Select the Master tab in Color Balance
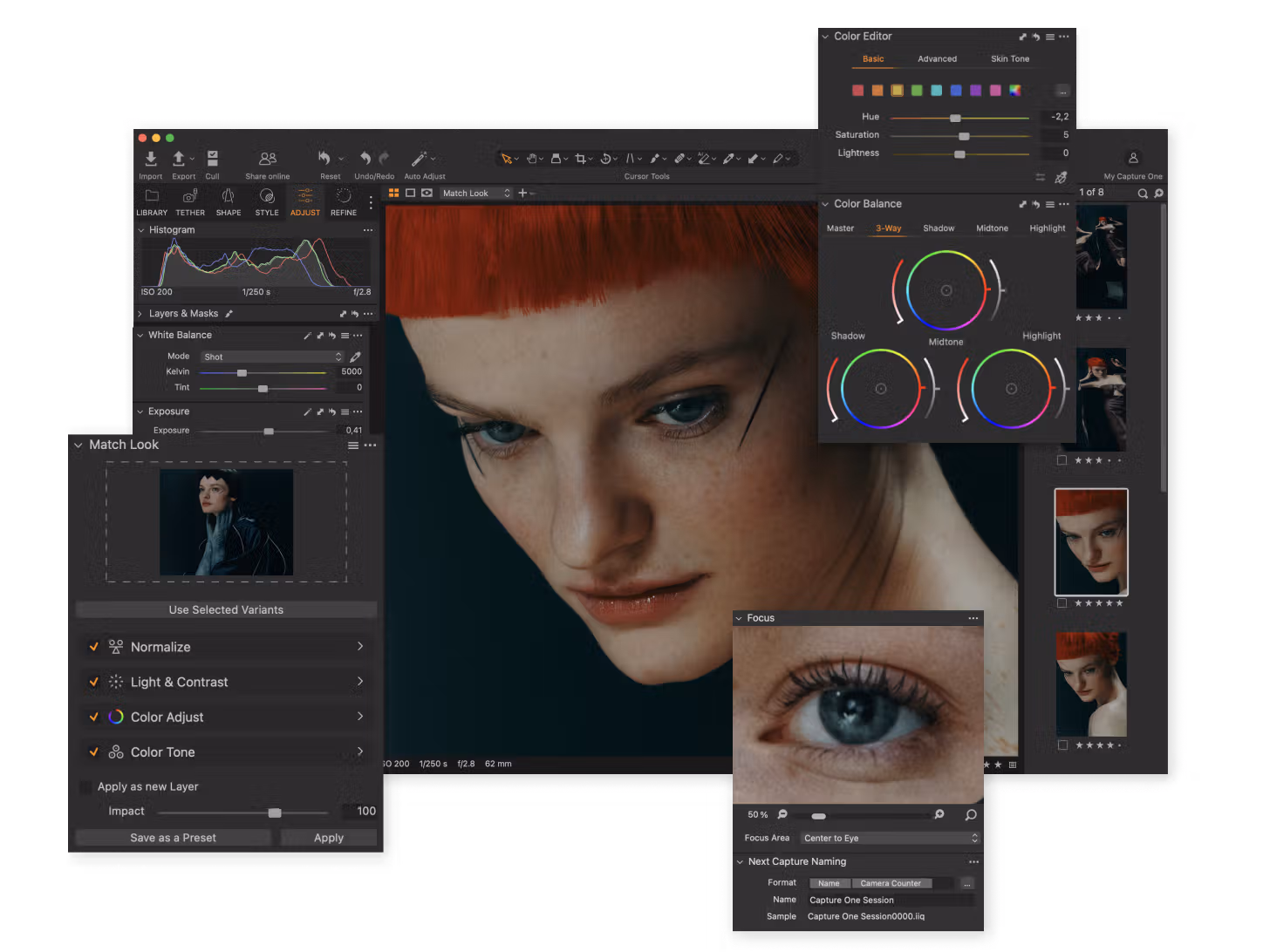The height and width of the screenshot is (952, 1270). coord(840,228)
